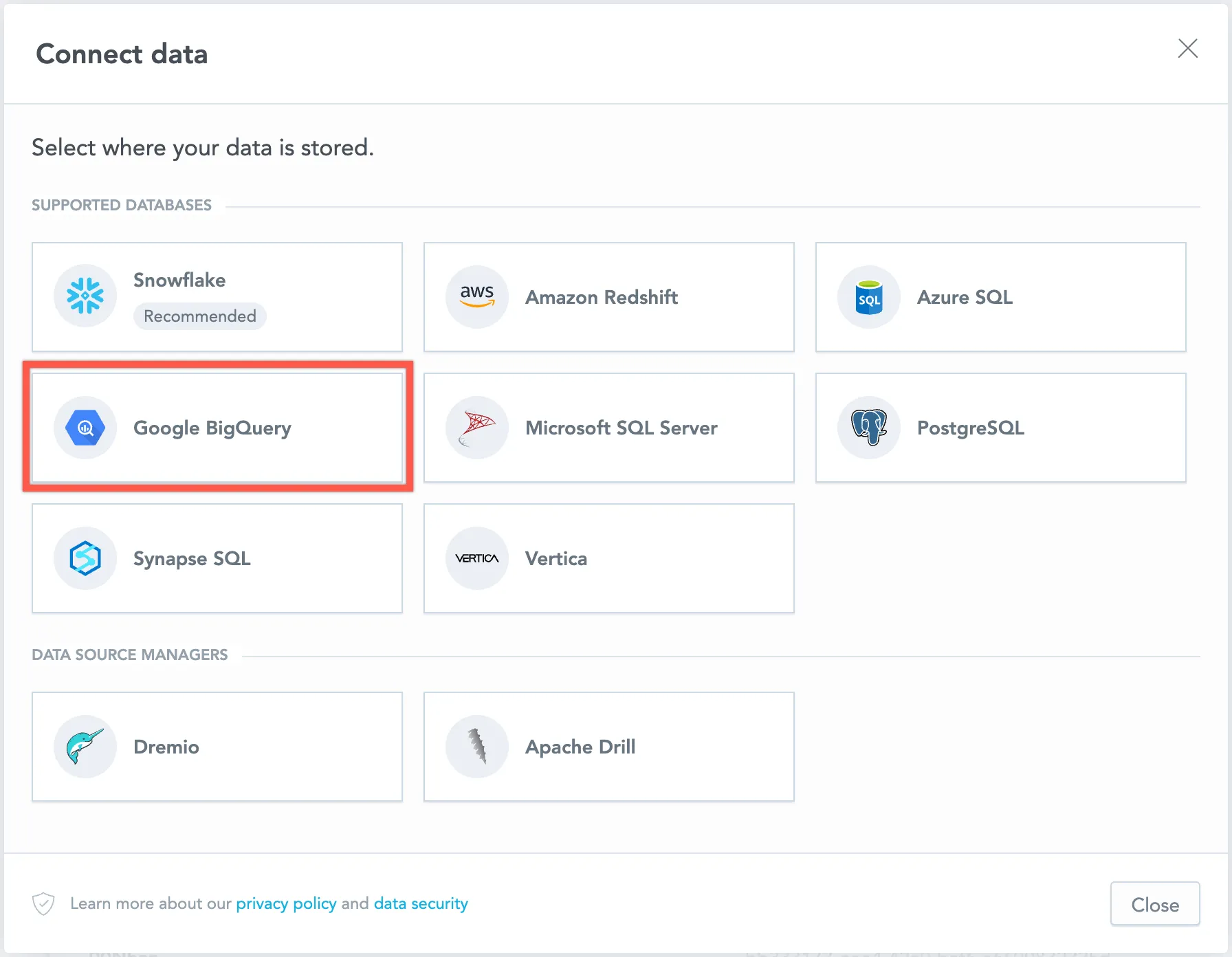Click the Close button

click(x=1154, y=903)
